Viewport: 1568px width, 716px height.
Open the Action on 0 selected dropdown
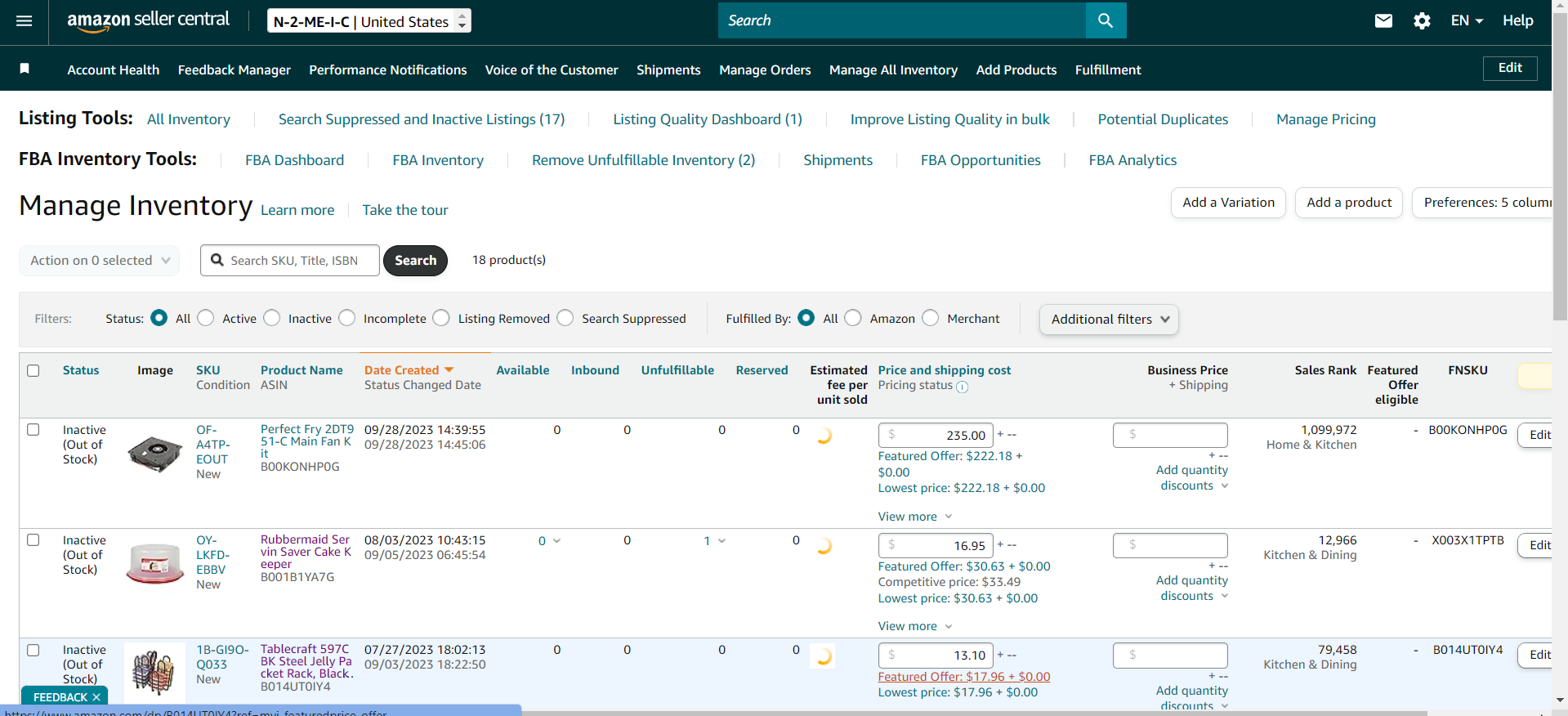pos(100,261)
